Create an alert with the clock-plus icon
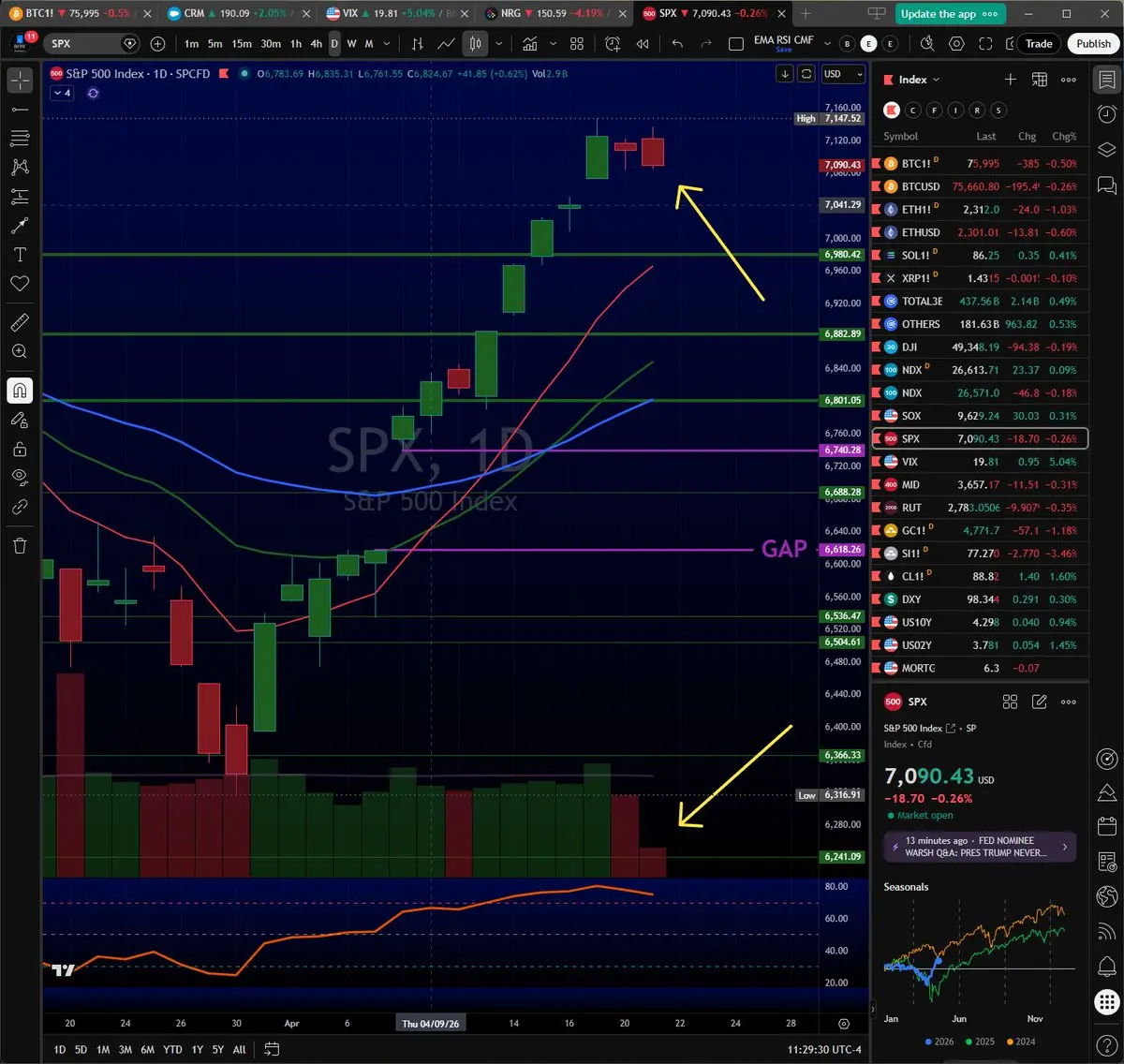The image size is (1124, 1064). point(613,44)
